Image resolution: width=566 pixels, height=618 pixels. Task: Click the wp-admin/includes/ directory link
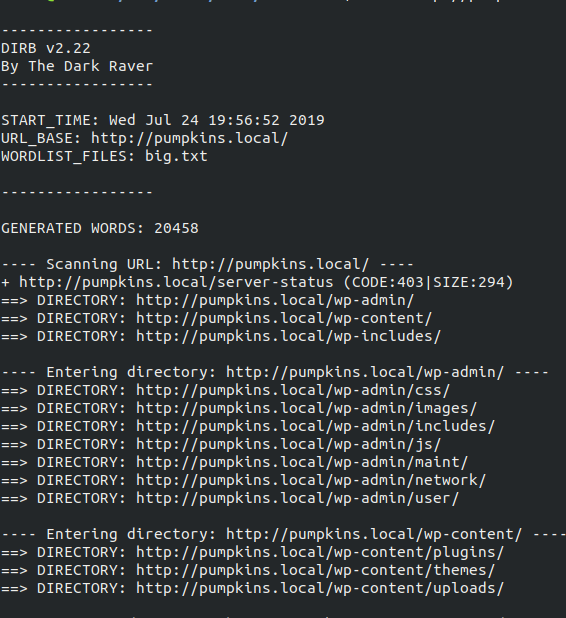[x=315, y=426]
